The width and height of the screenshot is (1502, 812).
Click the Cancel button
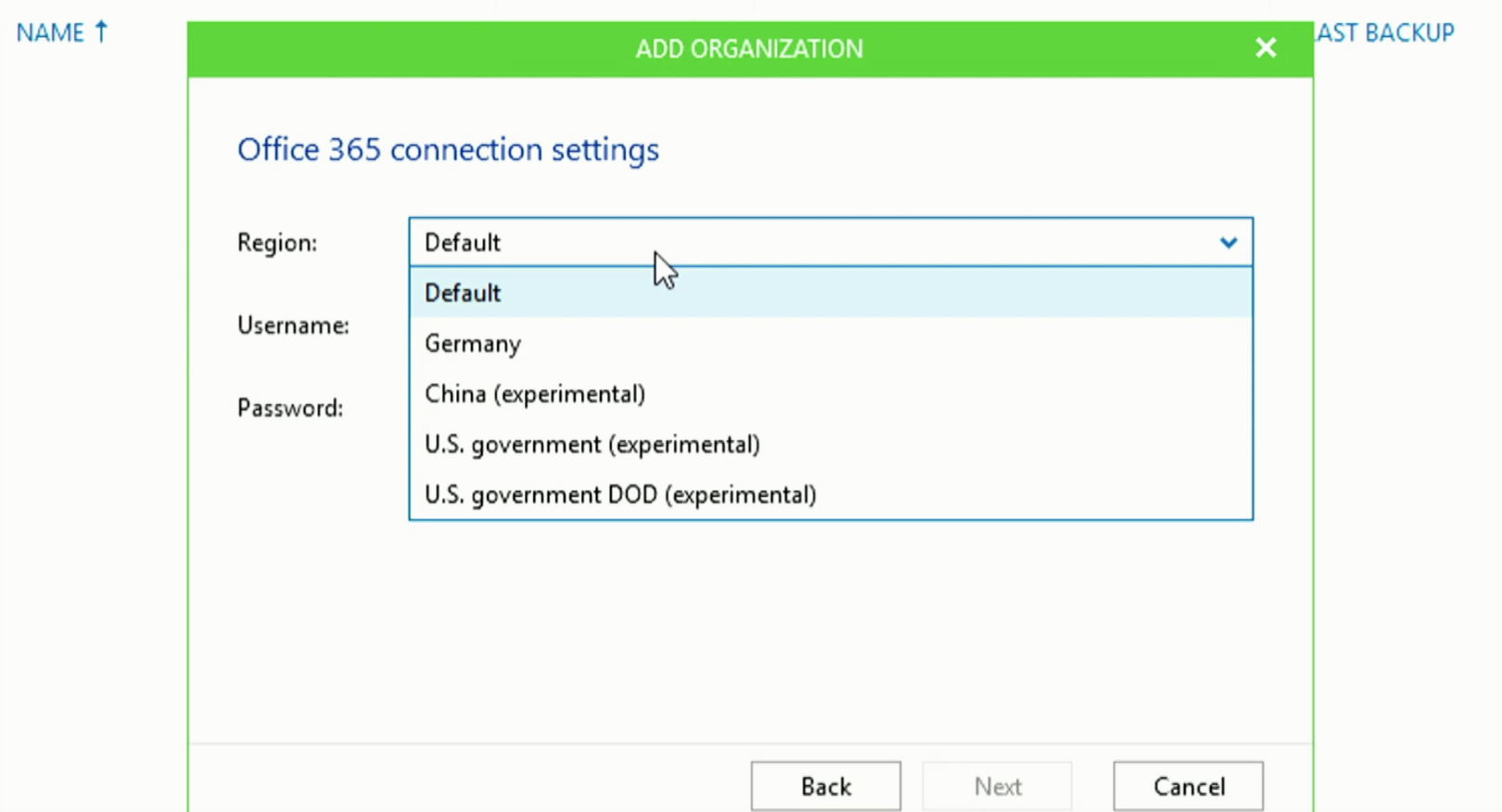1189,786
